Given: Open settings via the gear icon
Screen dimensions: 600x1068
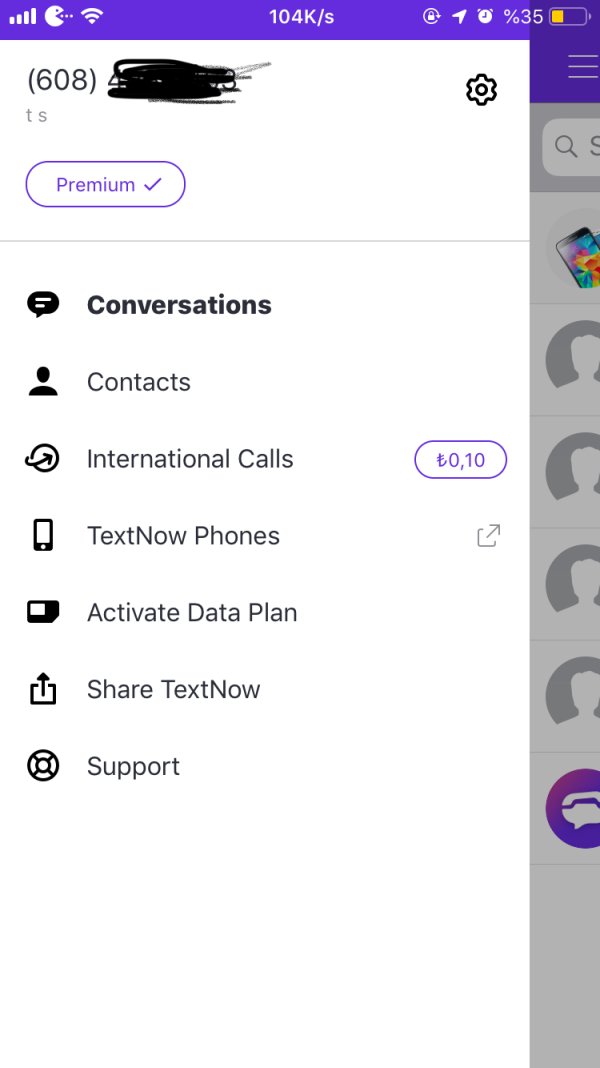Looking at the screenshot, I should point(481,90).
